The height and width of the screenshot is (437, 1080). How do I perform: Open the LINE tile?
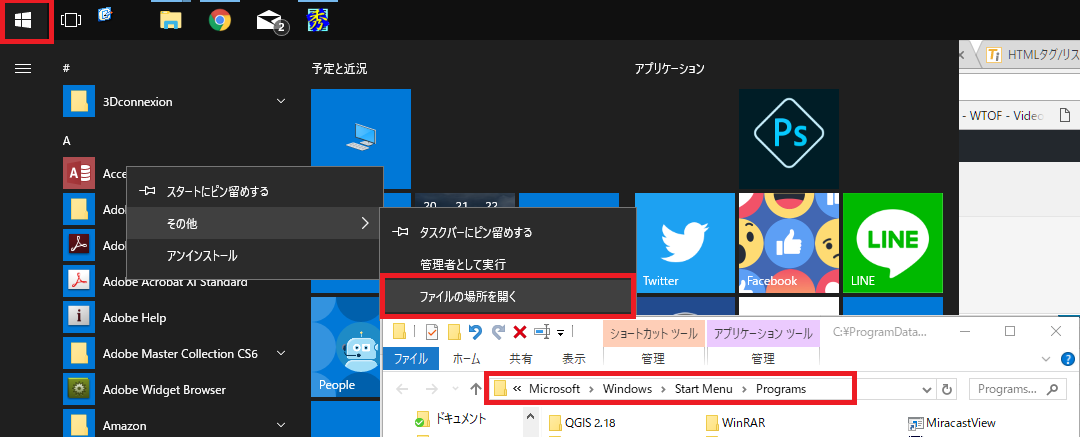[893, 243]
